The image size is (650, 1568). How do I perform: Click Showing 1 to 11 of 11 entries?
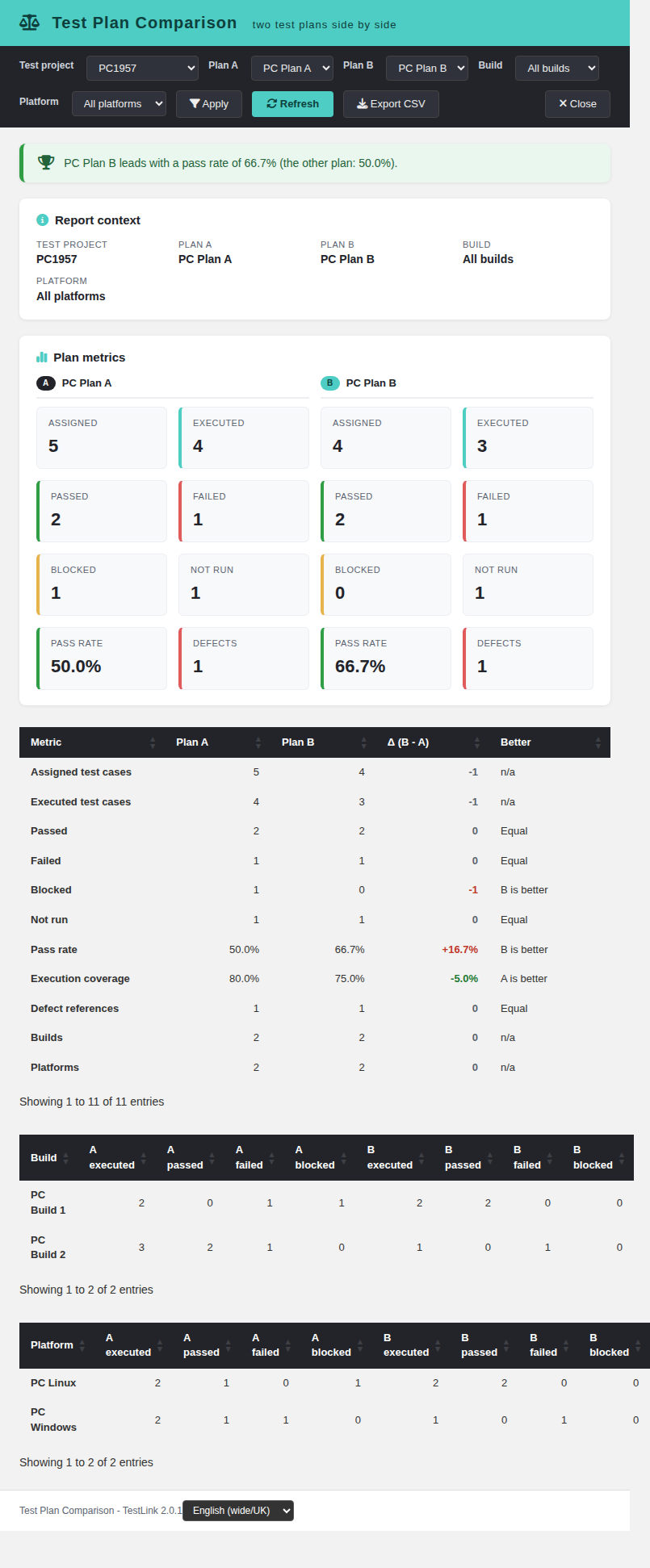tap(91, 1102)
